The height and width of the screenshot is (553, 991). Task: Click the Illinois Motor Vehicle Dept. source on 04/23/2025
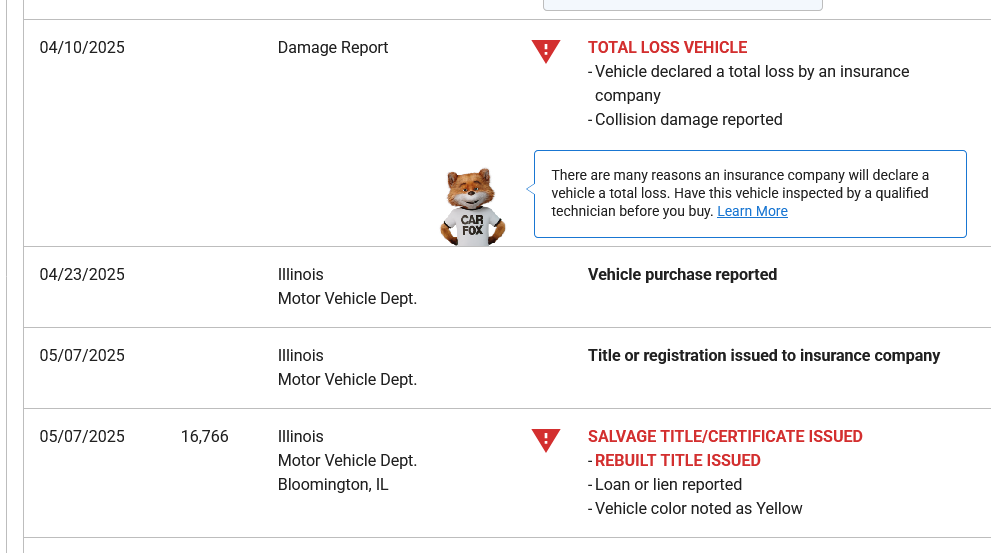coord(347,286)
